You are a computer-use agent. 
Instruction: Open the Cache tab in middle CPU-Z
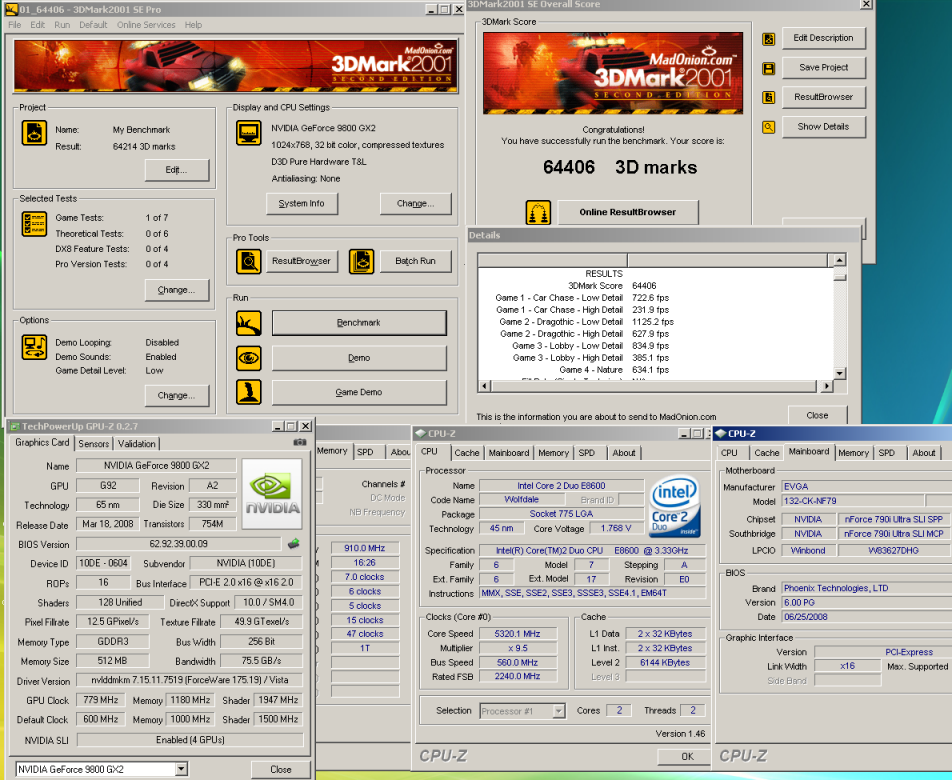point(467,453)
